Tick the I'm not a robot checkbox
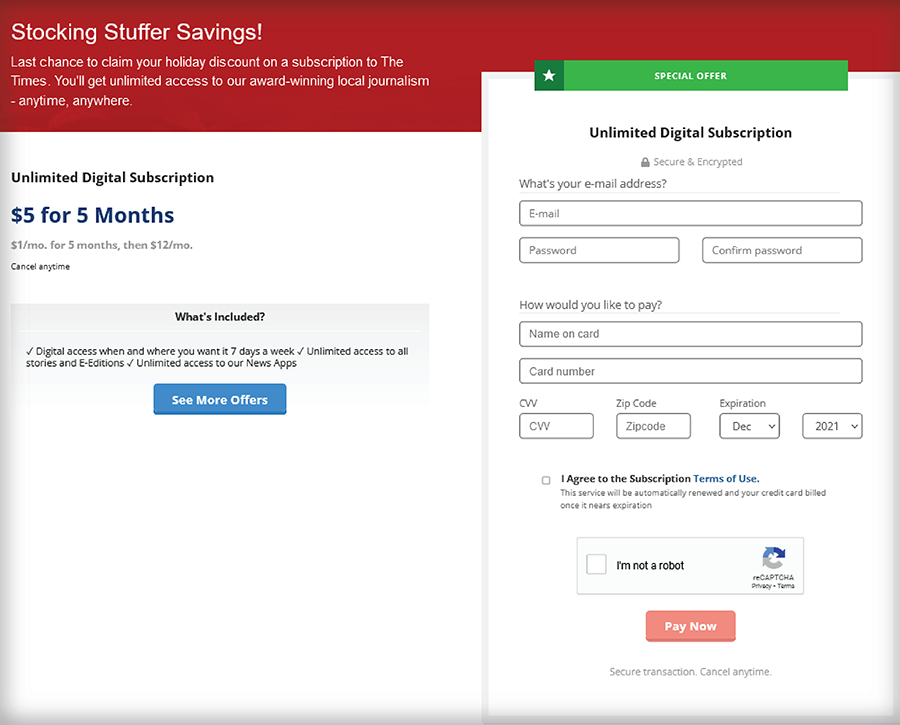 coord(596,564)
